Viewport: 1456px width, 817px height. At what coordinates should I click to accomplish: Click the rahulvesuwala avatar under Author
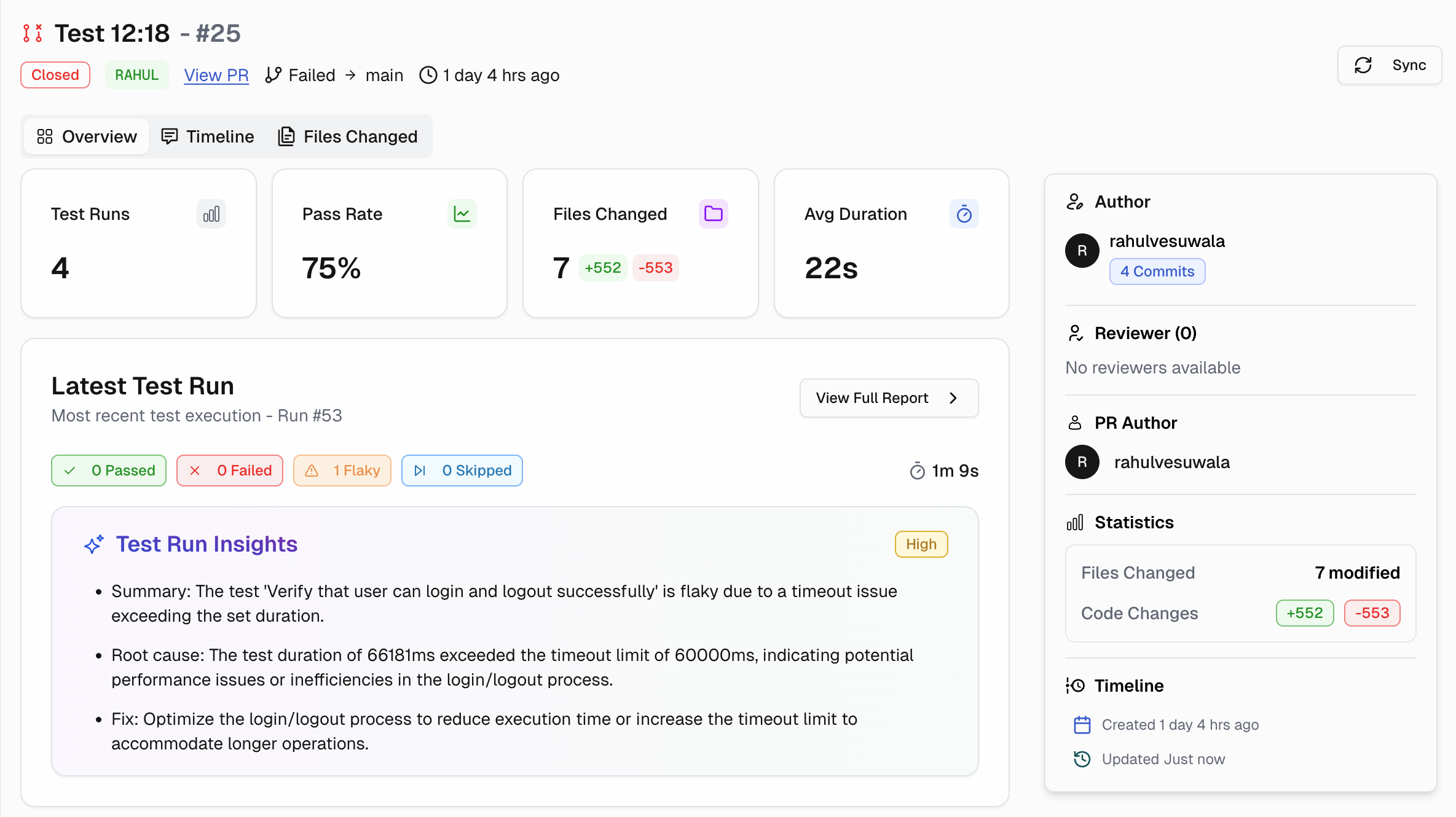tap(1082, 251)
